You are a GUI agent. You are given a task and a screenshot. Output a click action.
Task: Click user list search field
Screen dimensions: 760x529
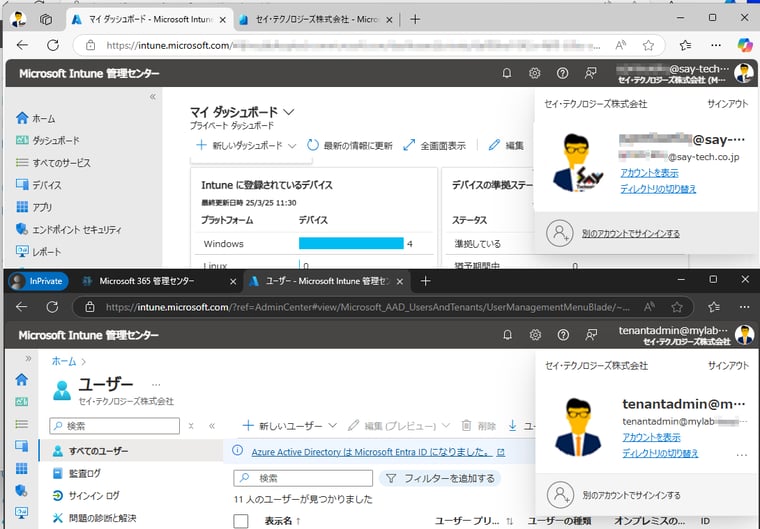point(303,478)
